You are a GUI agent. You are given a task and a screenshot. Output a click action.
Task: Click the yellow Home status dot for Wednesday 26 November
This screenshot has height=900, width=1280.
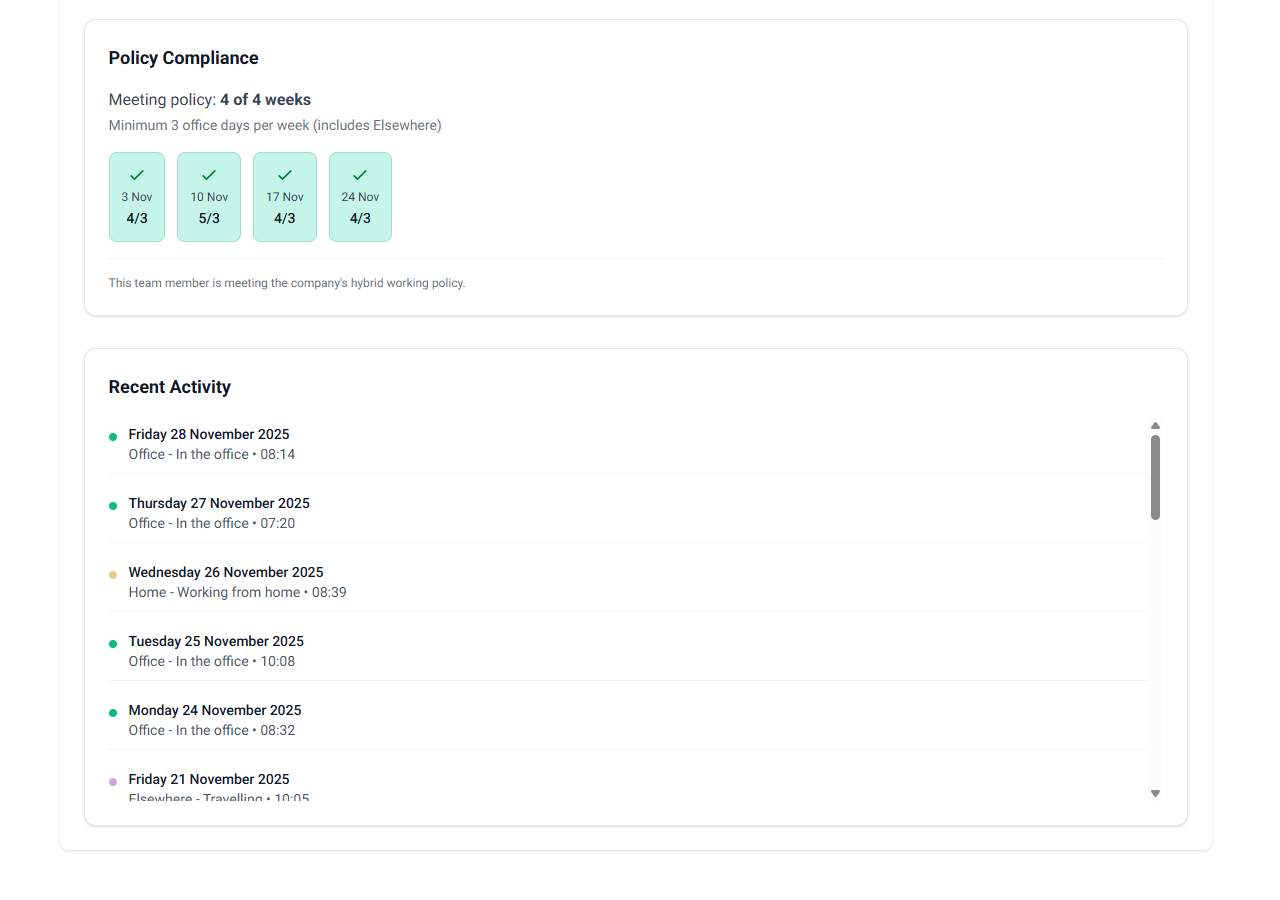click(113, 574)
